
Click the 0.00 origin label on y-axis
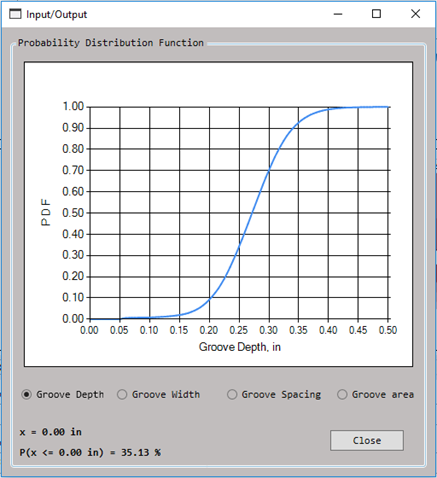pyautogui.click(x=73, y=319)
